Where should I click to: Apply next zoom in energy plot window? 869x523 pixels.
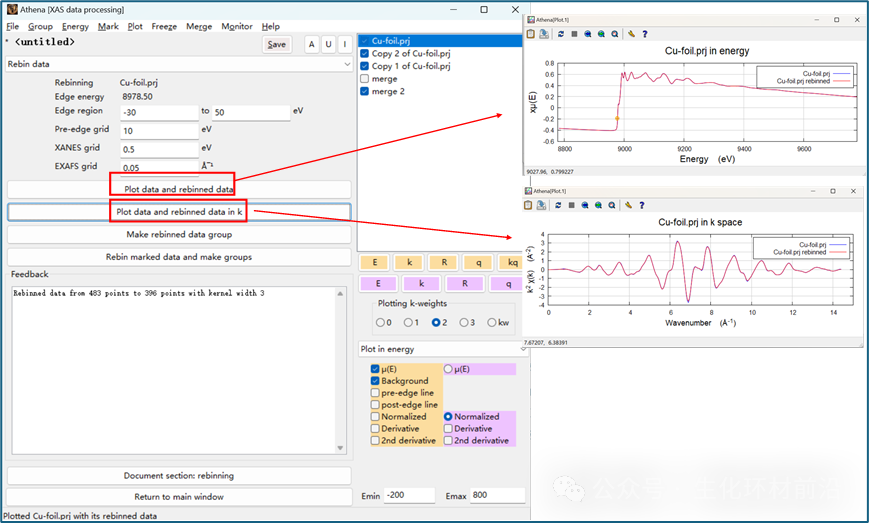pos(601,34)
